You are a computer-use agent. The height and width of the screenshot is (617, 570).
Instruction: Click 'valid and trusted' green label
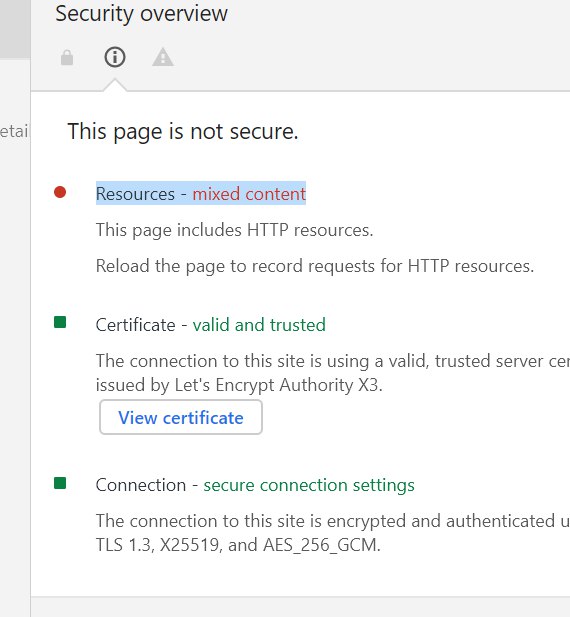coord(259,325)
